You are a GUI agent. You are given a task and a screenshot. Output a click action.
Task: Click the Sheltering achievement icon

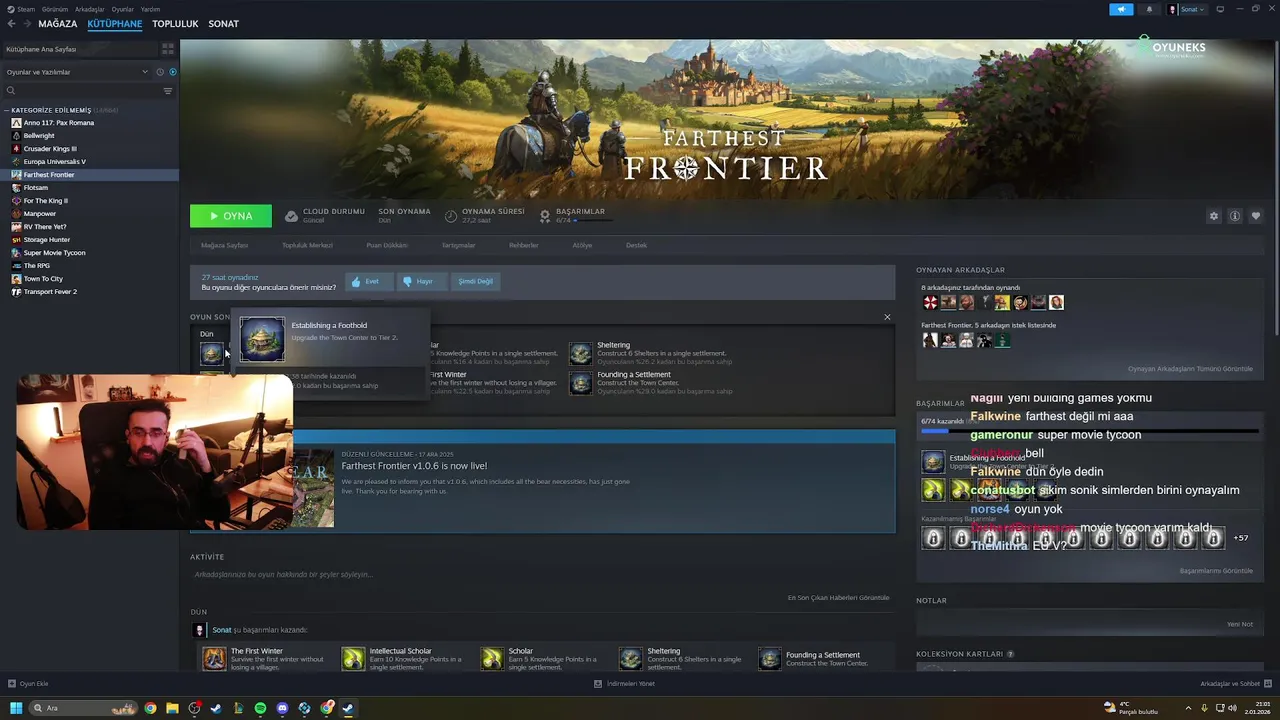(x=581, y=354)
